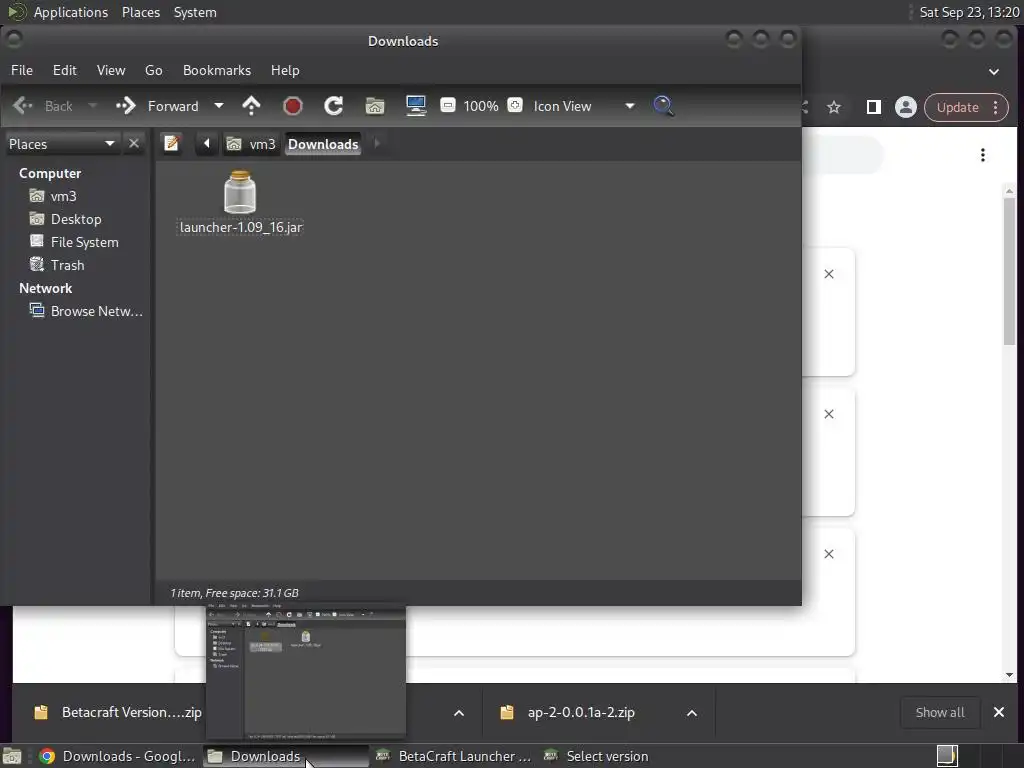Switch to Select version taskbar item
Viewport: 1024px width, 768px height.
(x=596, y=756)
